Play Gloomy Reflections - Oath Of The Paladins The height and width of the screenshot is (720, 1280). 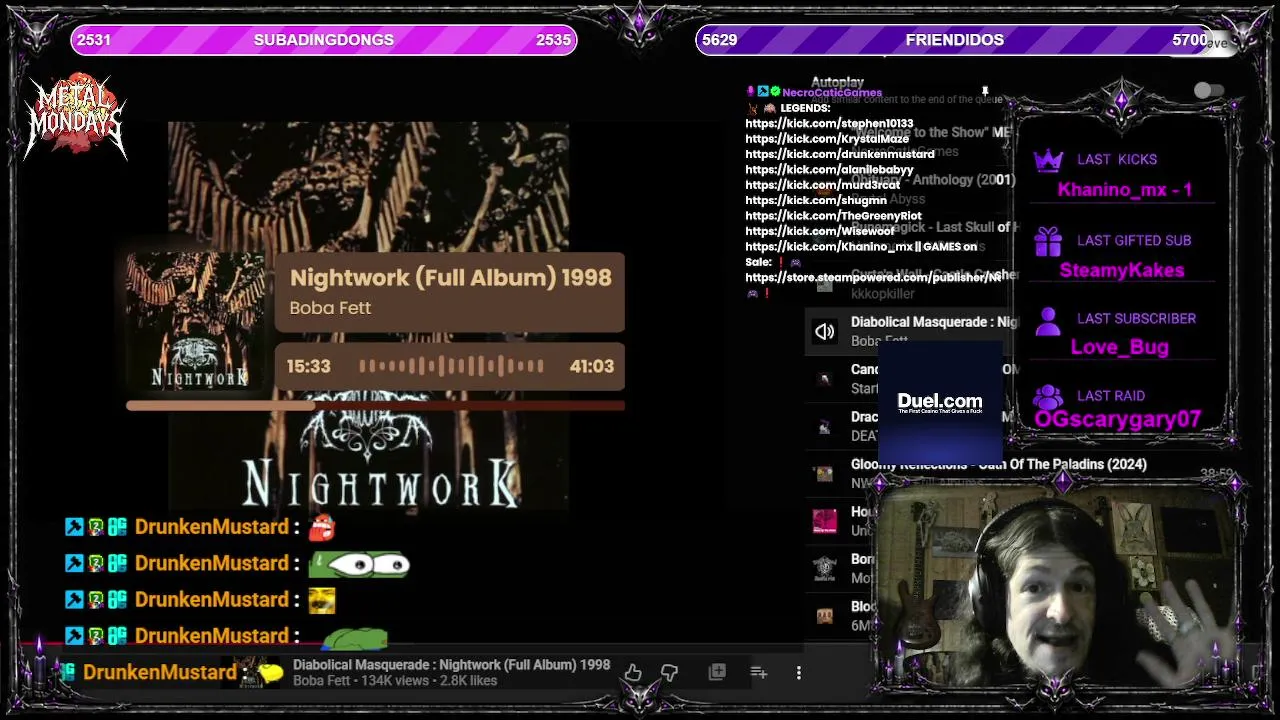(x=999, y=464)
